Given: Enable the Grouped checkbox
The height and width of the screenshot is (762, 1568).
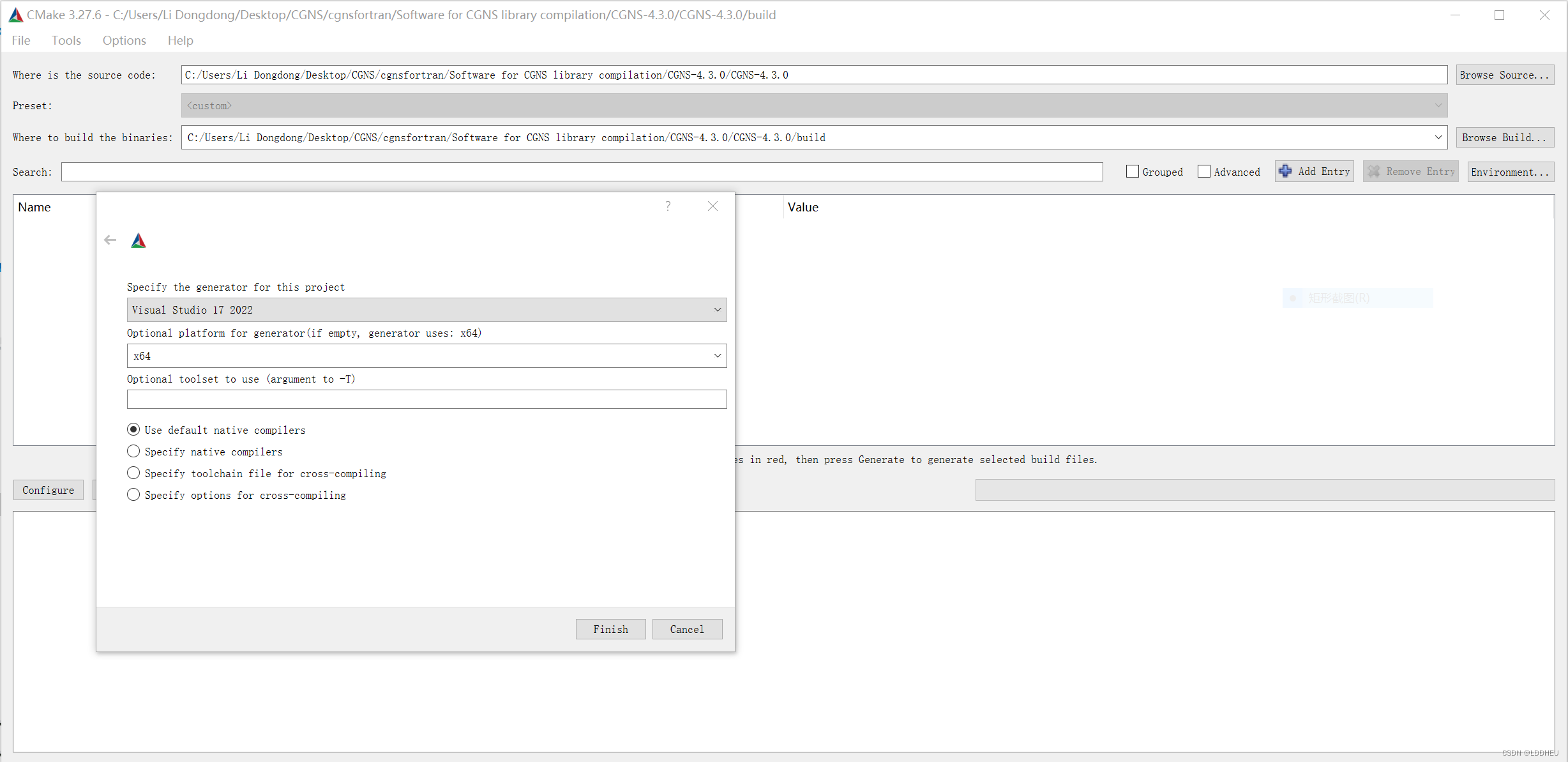Looking at the screenshot, I should (x=1133, y=171).
